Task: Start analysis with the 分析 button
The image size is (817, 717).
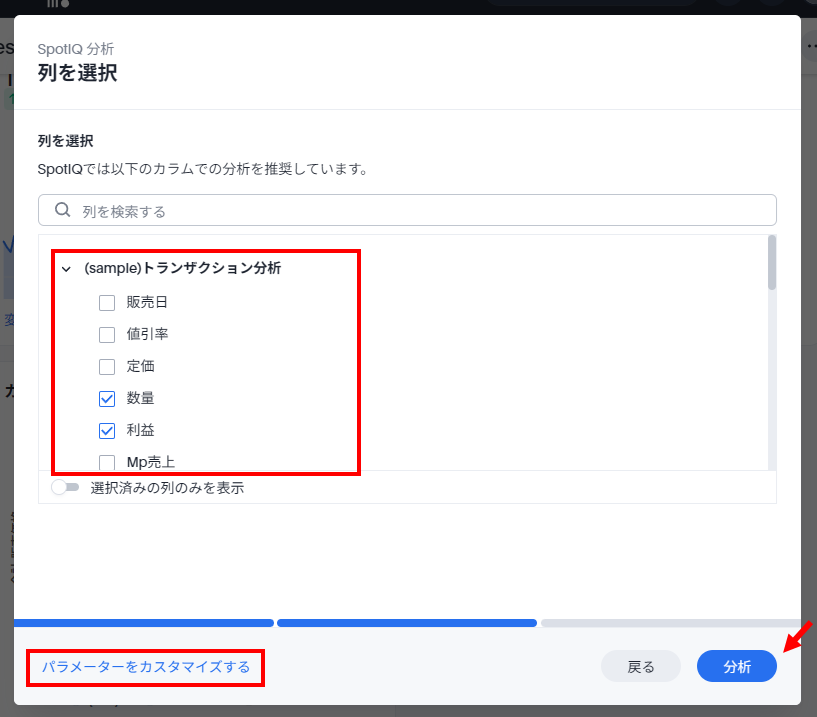Action: (x=736, y=667)
